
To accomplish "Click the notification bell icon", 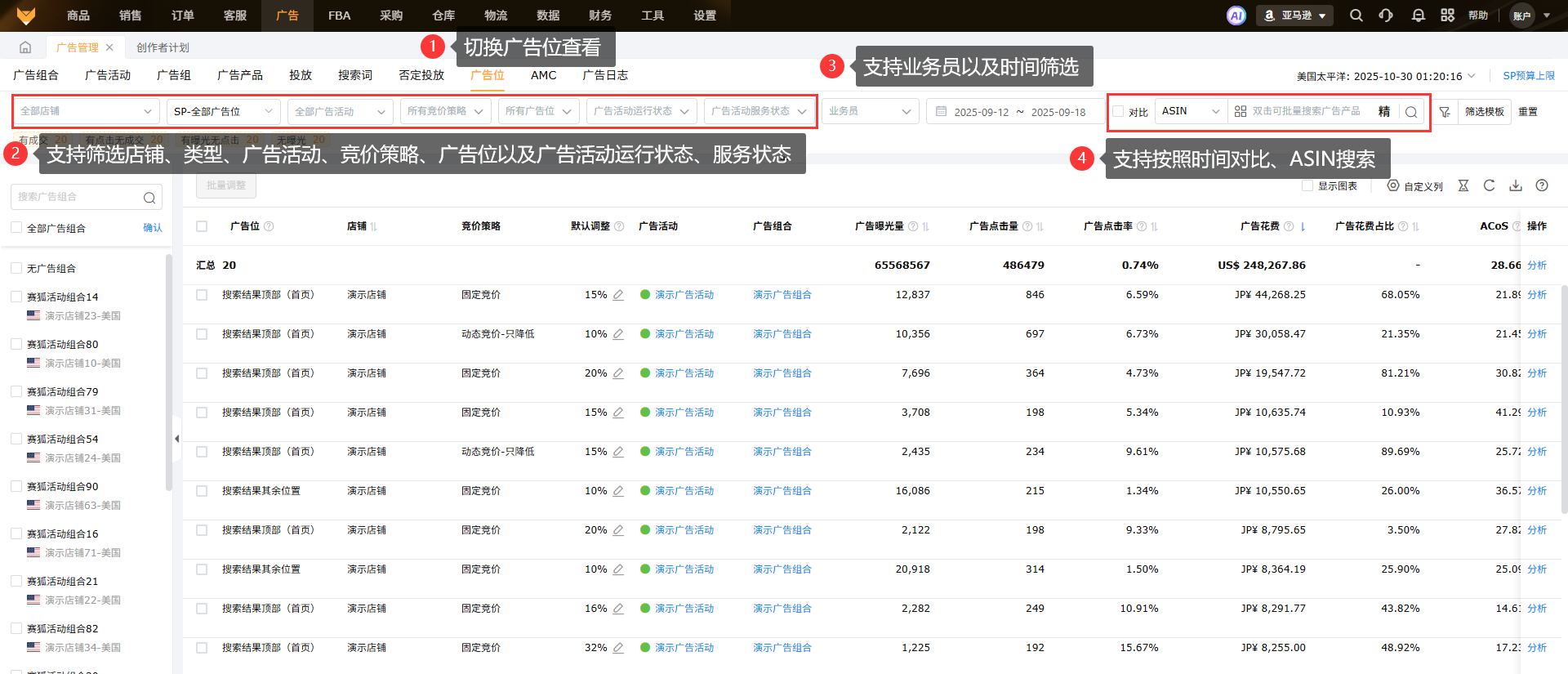I will 1418,16.
